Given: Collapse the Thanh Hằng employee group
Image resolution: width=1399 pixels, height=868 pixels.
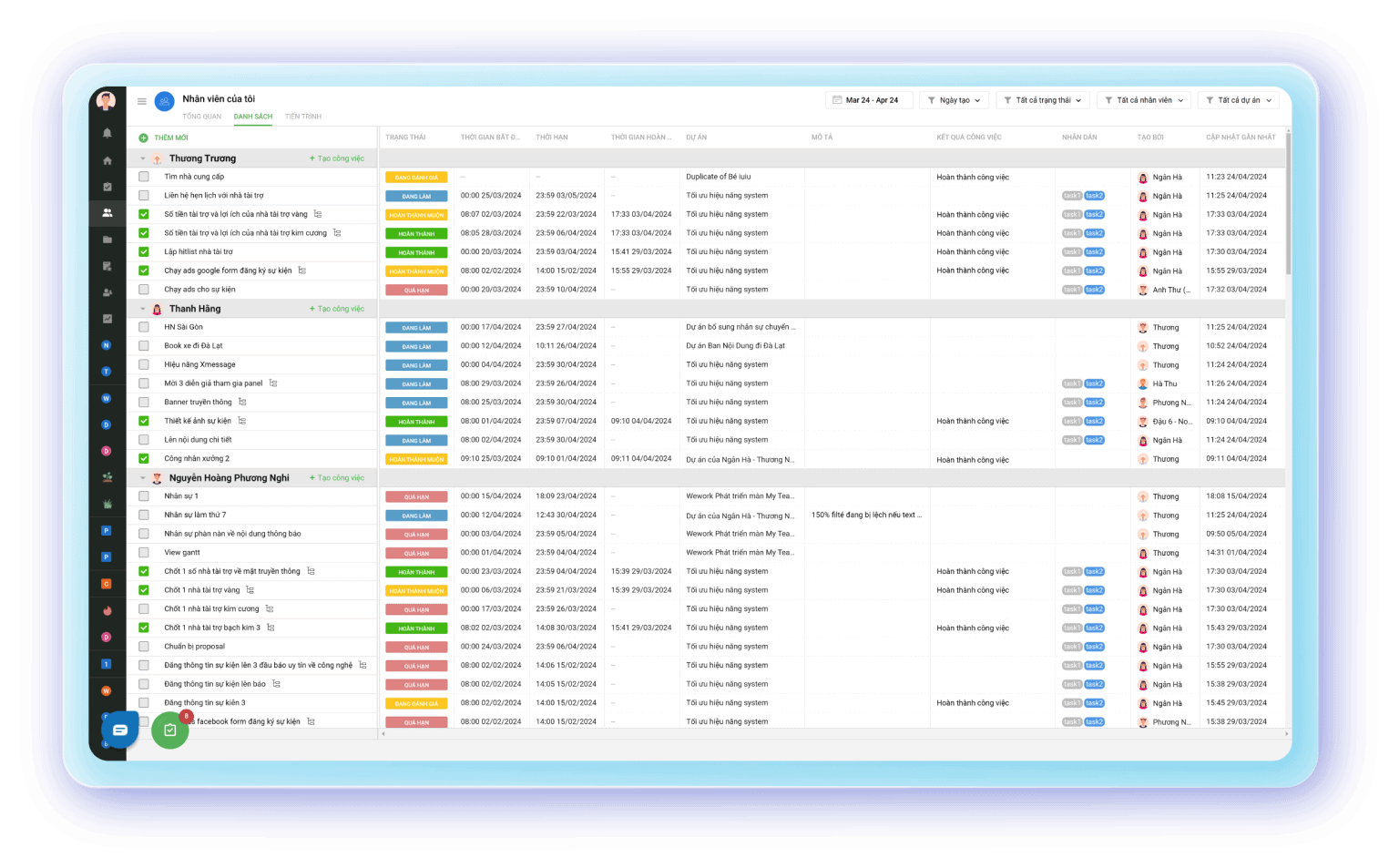Looking at the screenshot, I should tap(143, 309).
